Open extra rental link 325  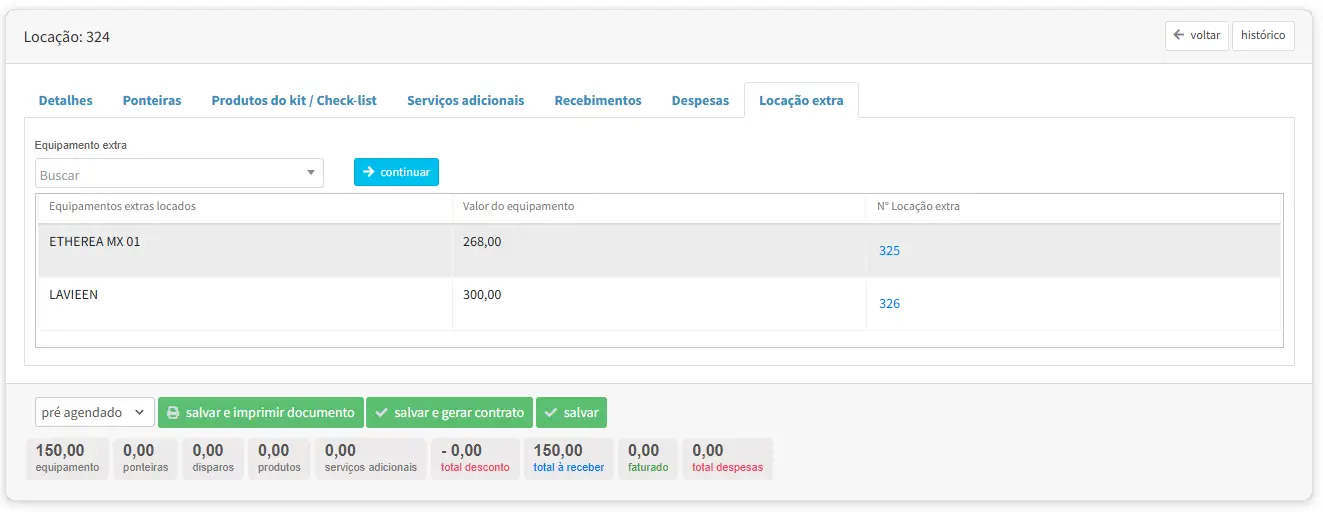pyautogui.click(x=889, y=250)
